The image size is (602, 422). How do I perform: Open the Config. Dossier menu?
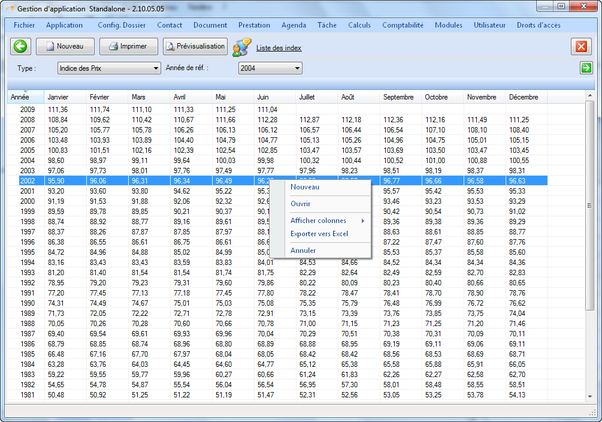122,23
